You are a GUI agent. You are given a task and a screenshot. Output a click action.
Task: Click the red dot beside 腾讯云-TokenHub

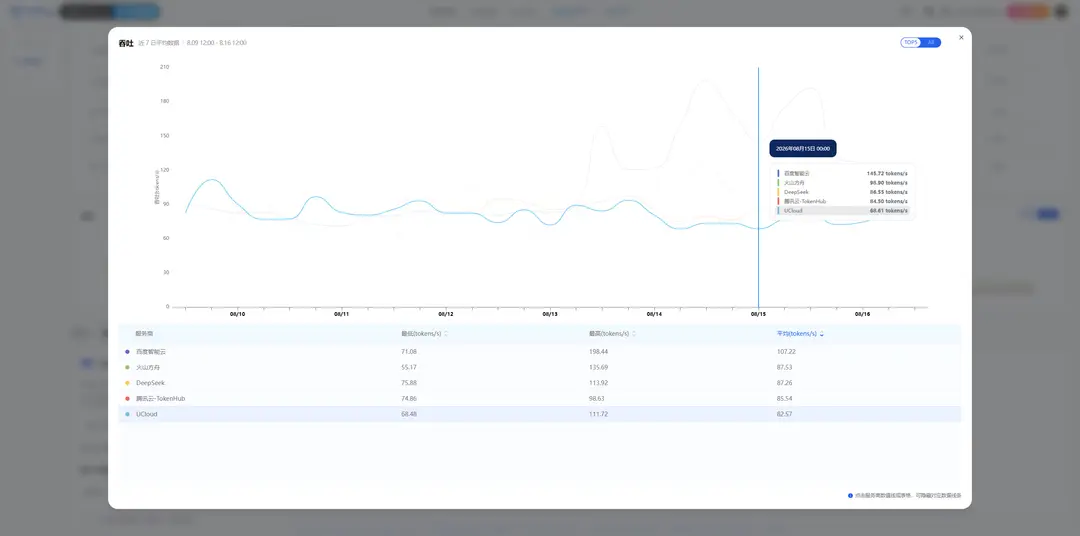point(127,398)
